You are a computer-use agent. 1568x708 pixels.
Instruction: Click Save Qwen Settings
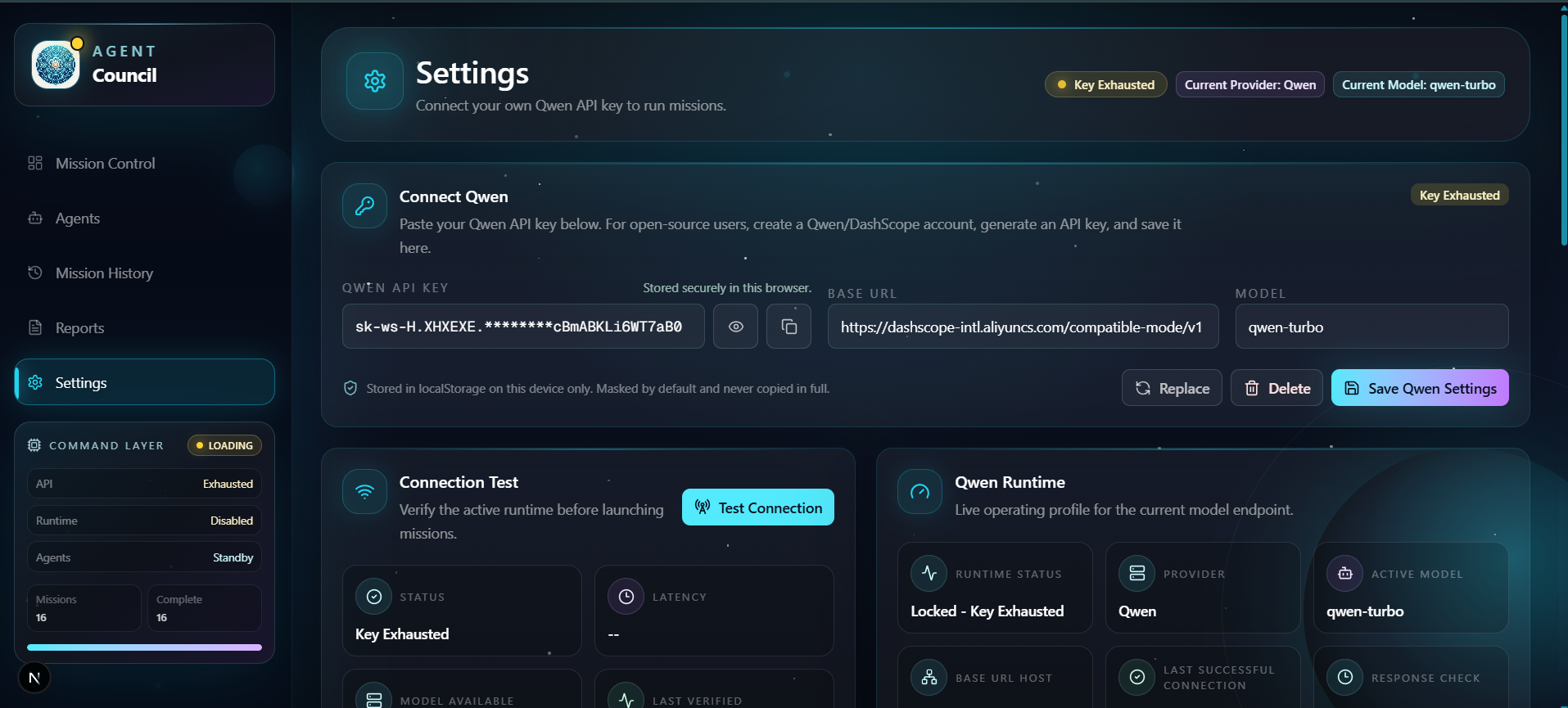pyautogui.click(x=1420, y=388)
